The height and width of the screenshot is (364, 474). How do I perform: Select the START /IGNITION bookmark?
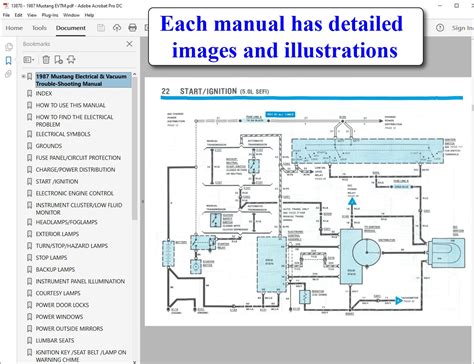coord(57,182)
